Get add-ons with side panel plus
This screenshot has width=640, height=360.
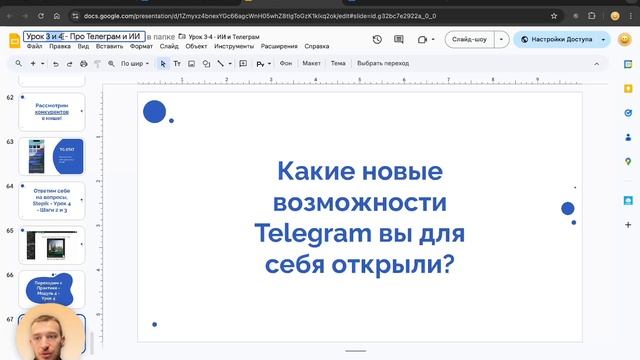pos(628,225)
